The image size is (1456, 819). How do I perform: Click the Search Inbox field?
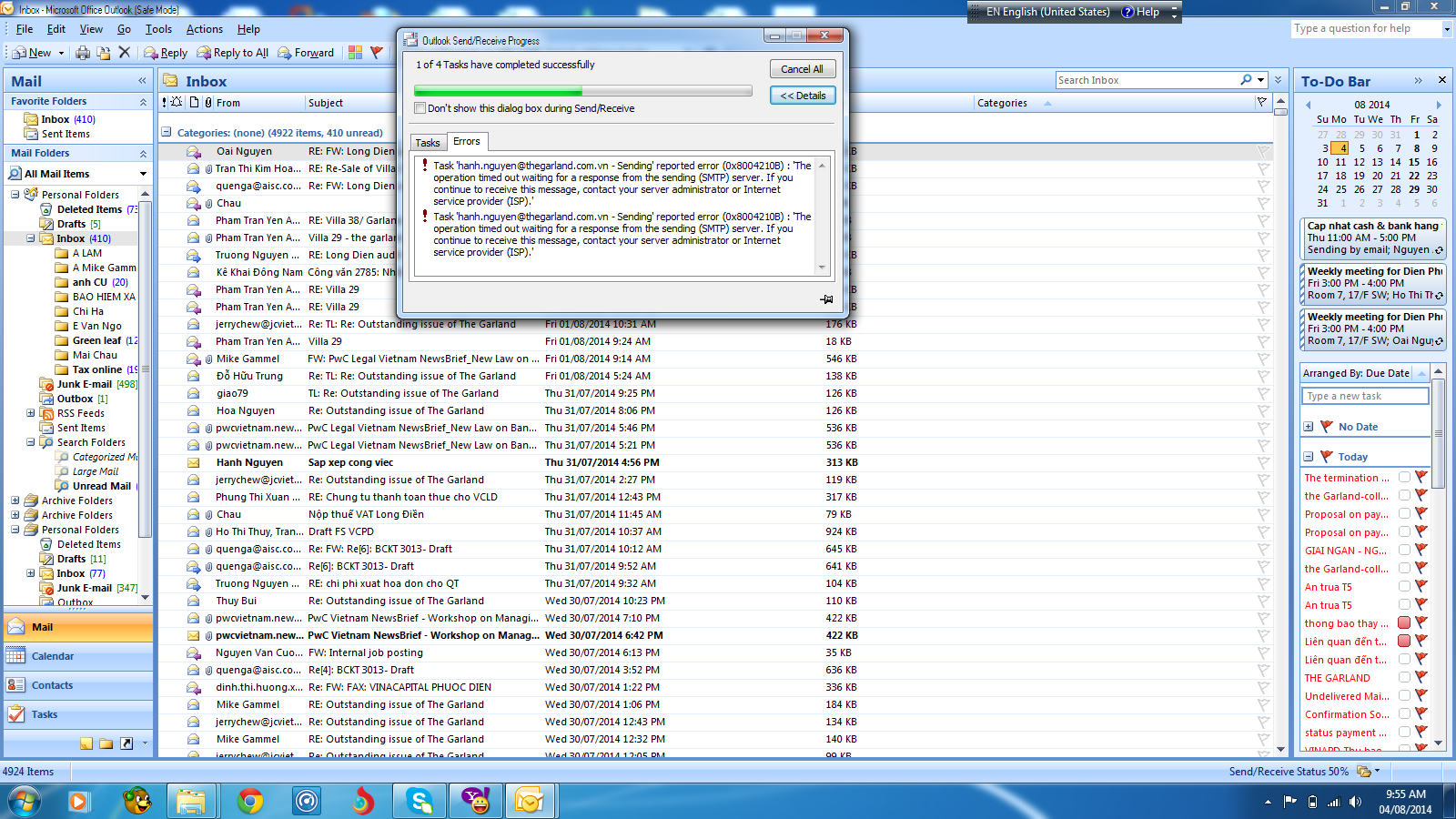(1146, 80)
